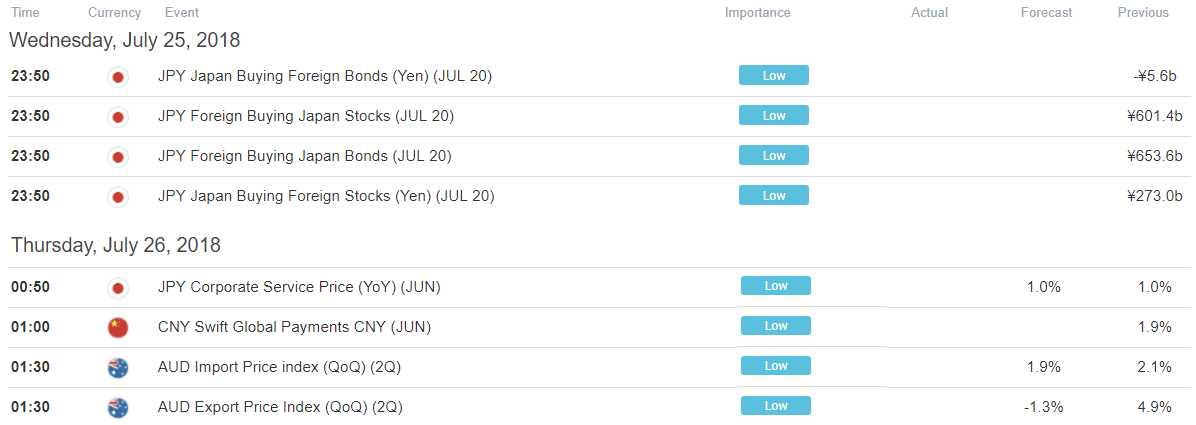Select the Thursday, July 26, 2018 date heading
This screenshot has height=425, width=1196.
click(115, 245)
